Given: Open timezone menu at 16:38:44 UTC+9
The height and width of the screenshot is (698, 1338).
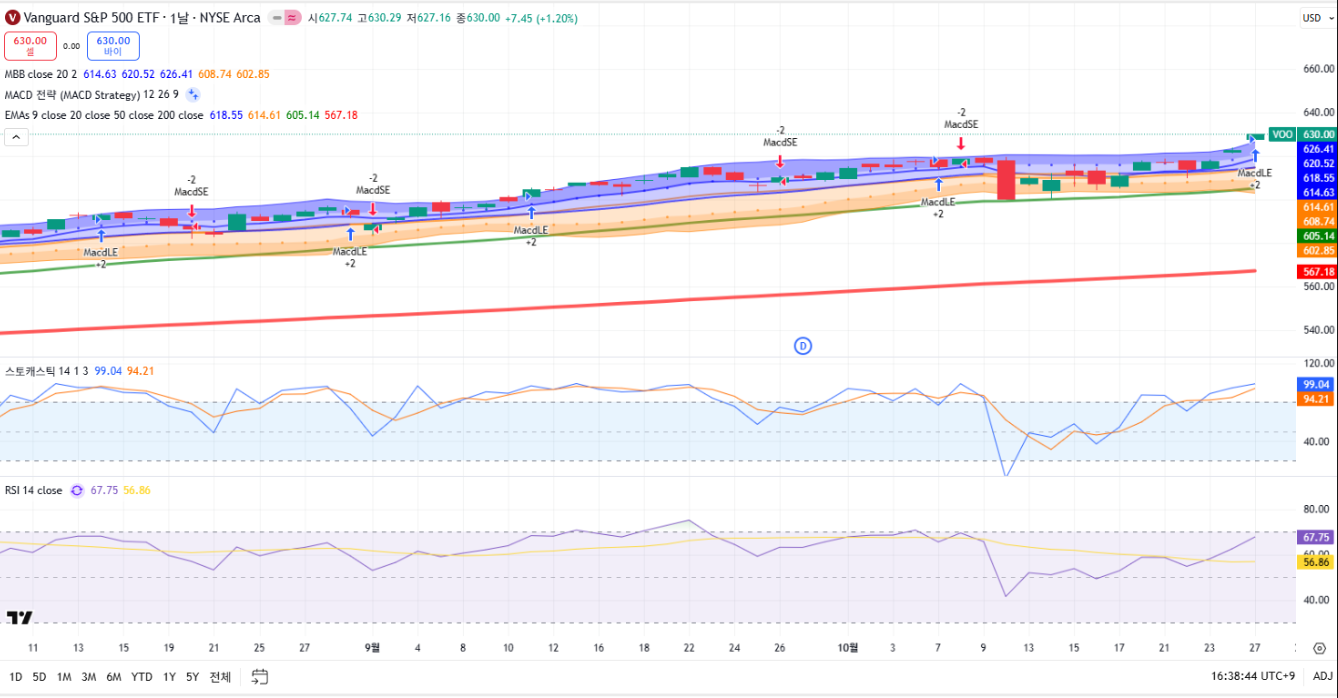Looking at the screenshot, I should click(x=1253, y=677).
